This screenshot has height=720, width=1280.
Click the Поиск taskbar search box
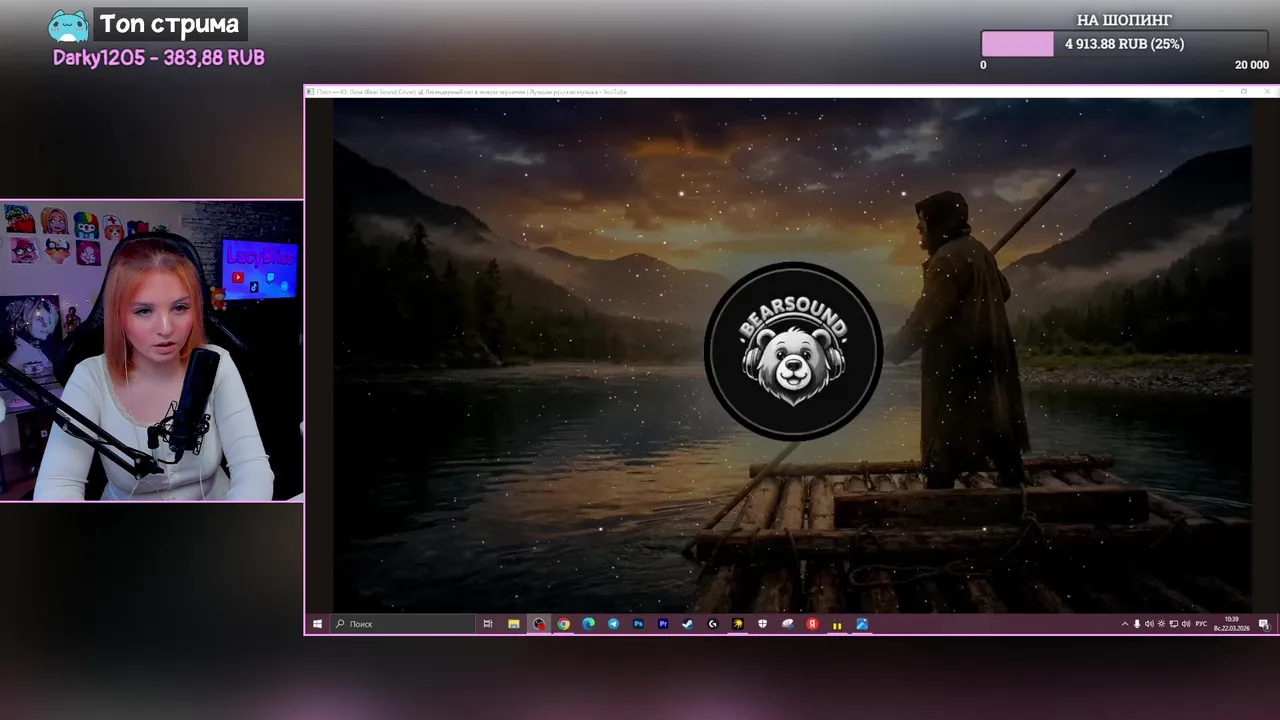coord(403,624)
